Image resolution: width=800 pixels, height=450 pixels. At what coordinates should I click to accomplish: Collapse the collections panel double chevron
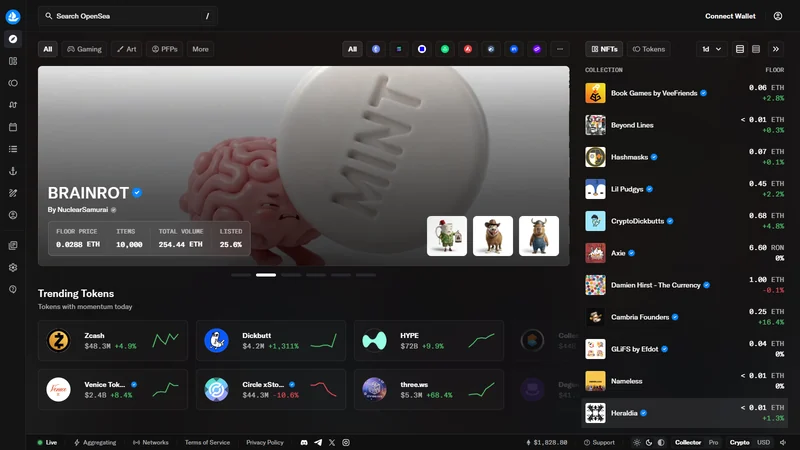(776, 49)
